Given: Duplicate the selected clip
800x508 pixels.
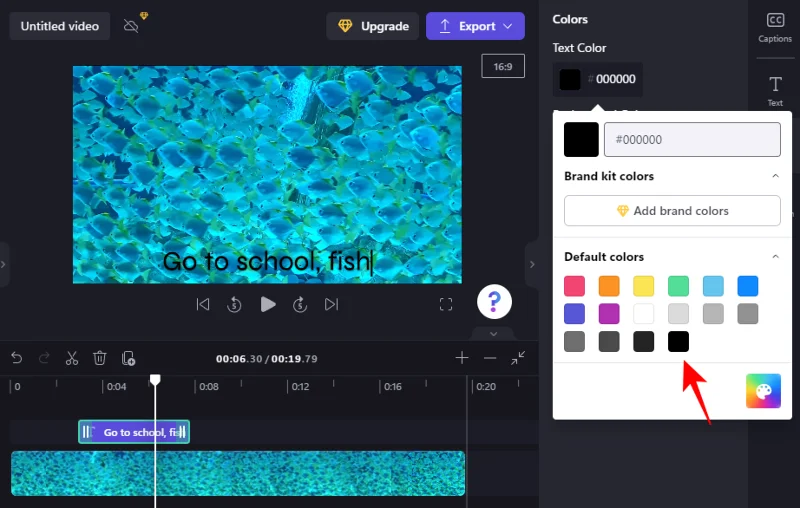Looking at the screenshot, I should [x=128, y=358].
